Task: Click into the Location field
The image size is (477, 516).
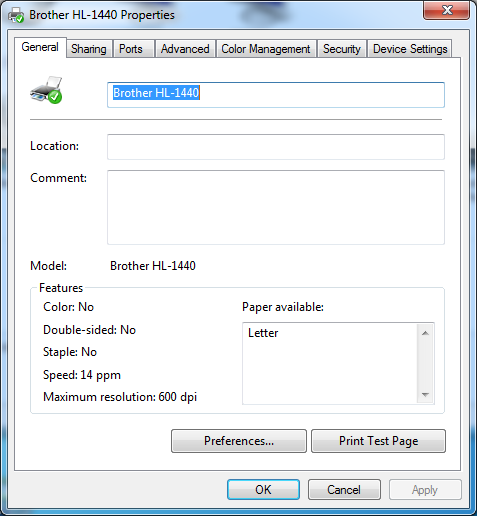Action: tap(276, 147)
